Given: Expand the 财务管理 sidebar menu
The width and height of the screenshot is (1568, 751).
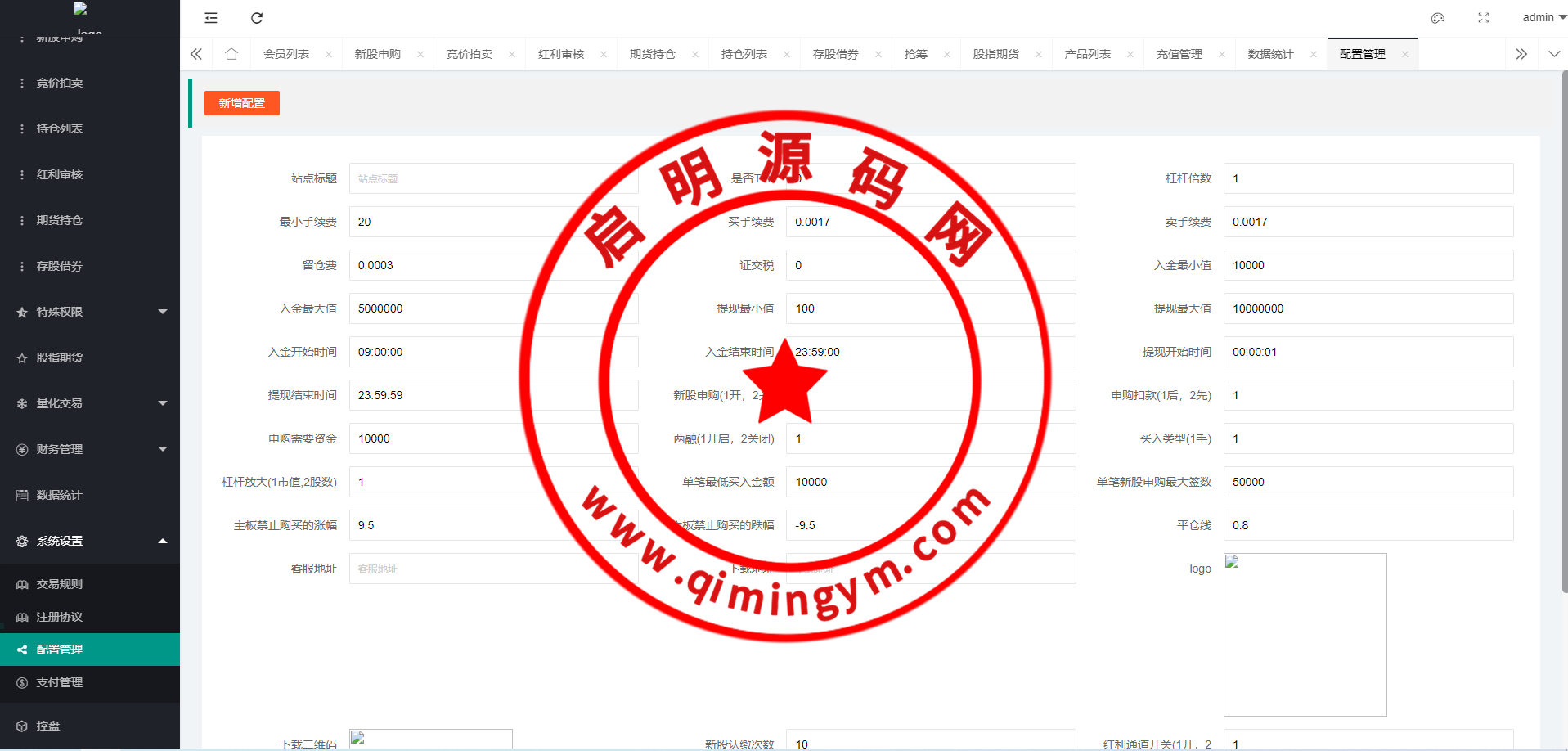Looking at the screenshot, I should pos(90,449).
